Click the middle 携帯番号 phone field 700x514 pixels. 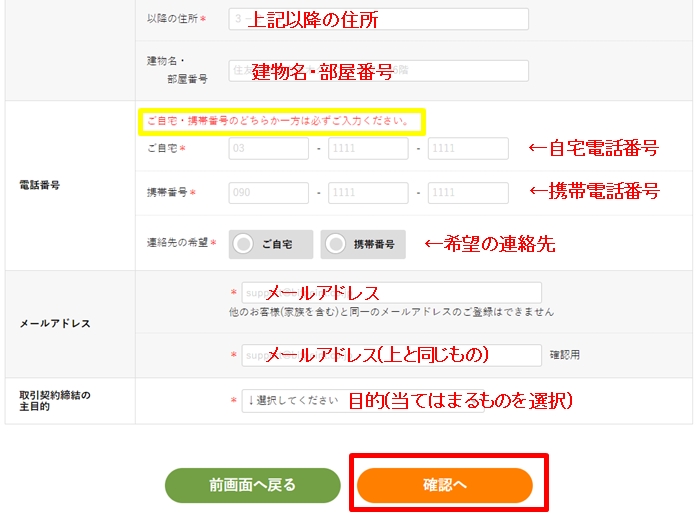tap(368, 193)
